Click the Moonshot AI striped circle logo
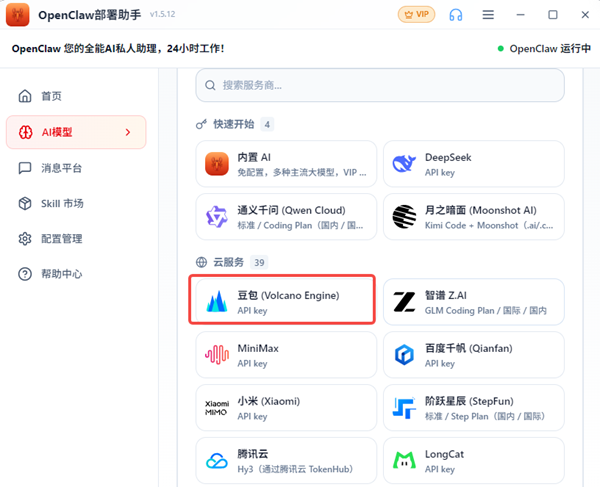The width and height of the screenshot is (600, 487). coord(404,217)
